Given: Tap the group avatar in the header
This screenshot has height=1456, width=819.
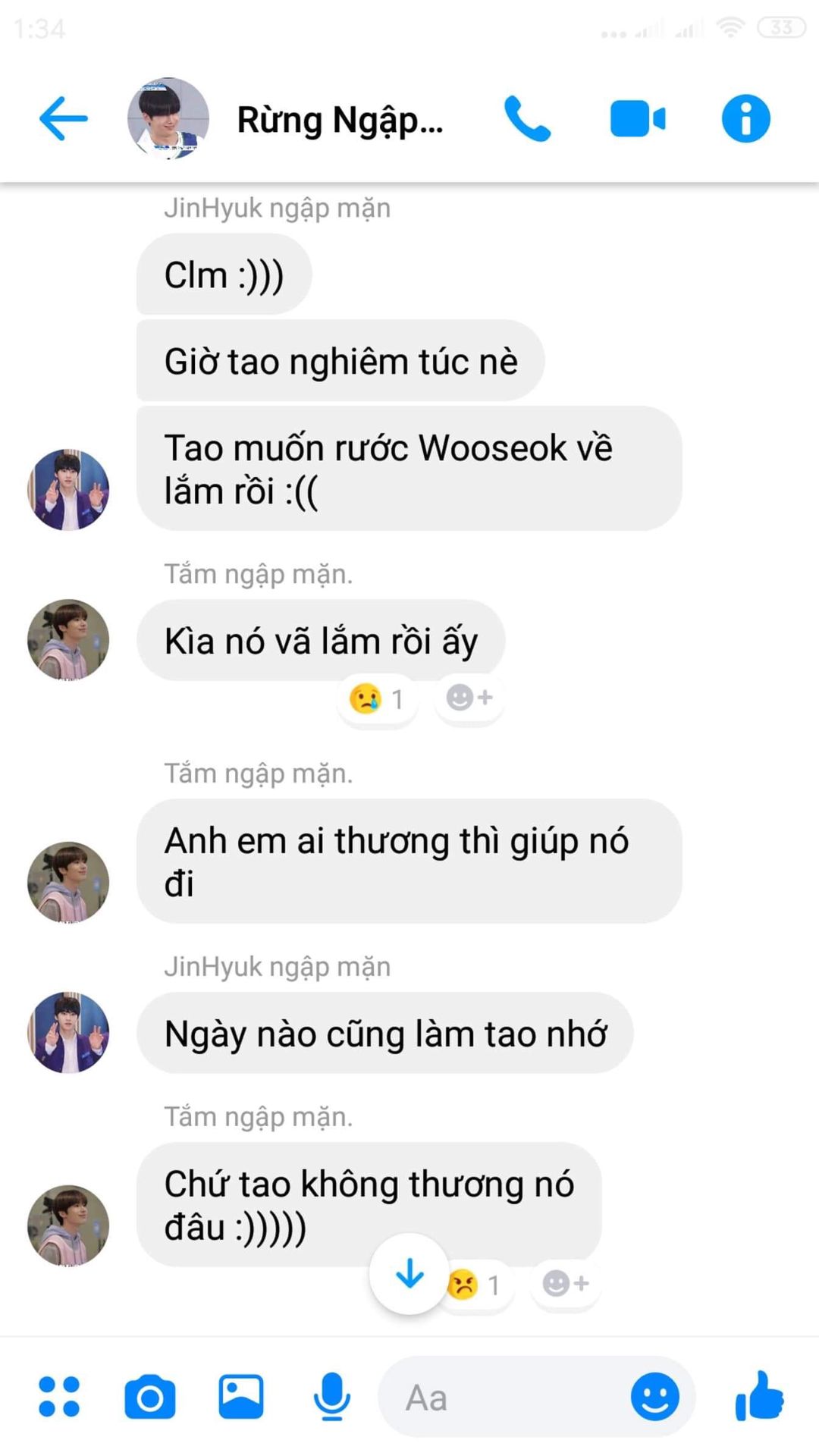Looking at the screenshot, I should (x=168, y=118).
